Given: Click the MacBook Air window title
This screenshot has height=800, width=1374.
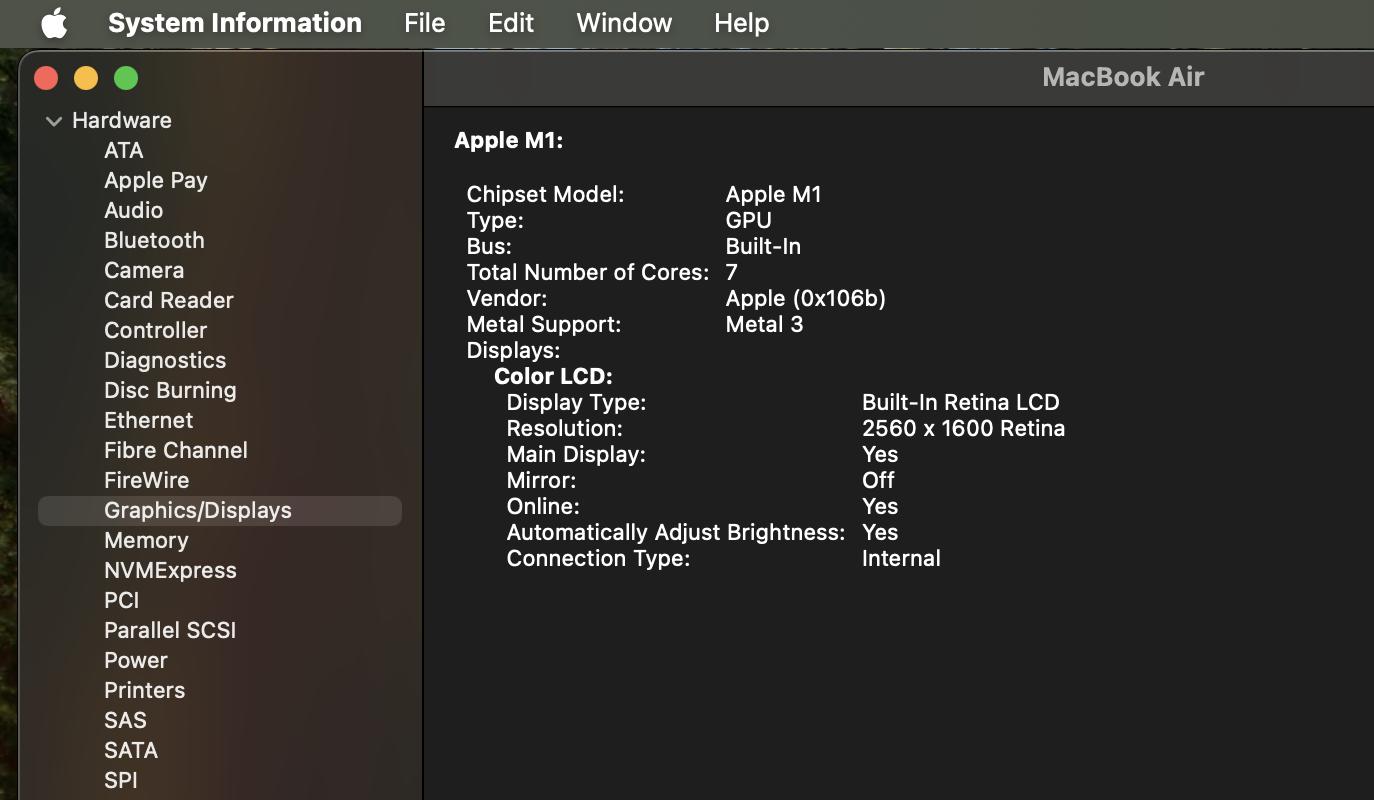Looking at the screenshot, I should click(x=1123, y=77).
